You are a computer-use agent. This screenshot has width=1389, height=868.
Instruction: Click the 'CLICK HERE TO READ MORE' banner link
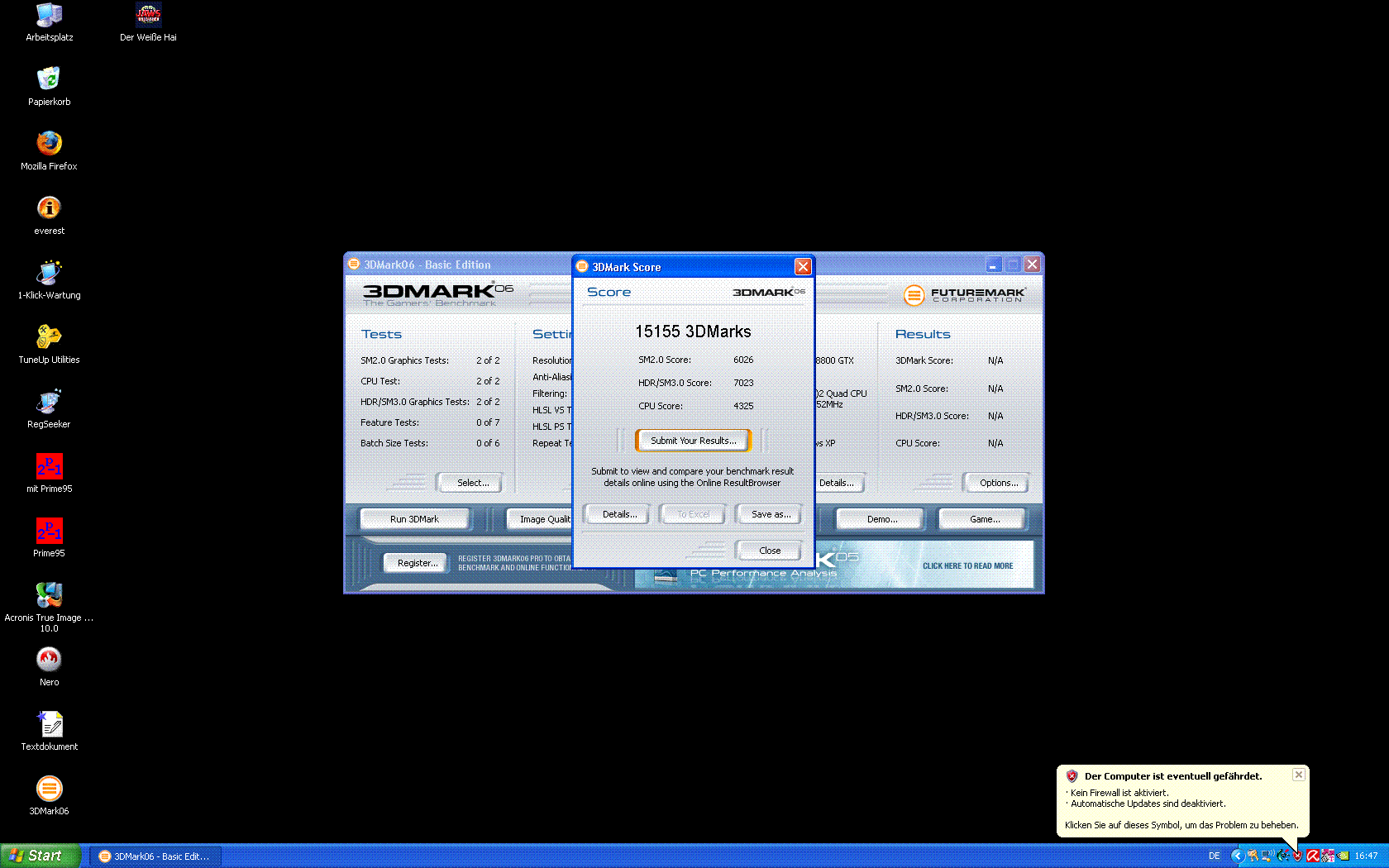[967, 566]
